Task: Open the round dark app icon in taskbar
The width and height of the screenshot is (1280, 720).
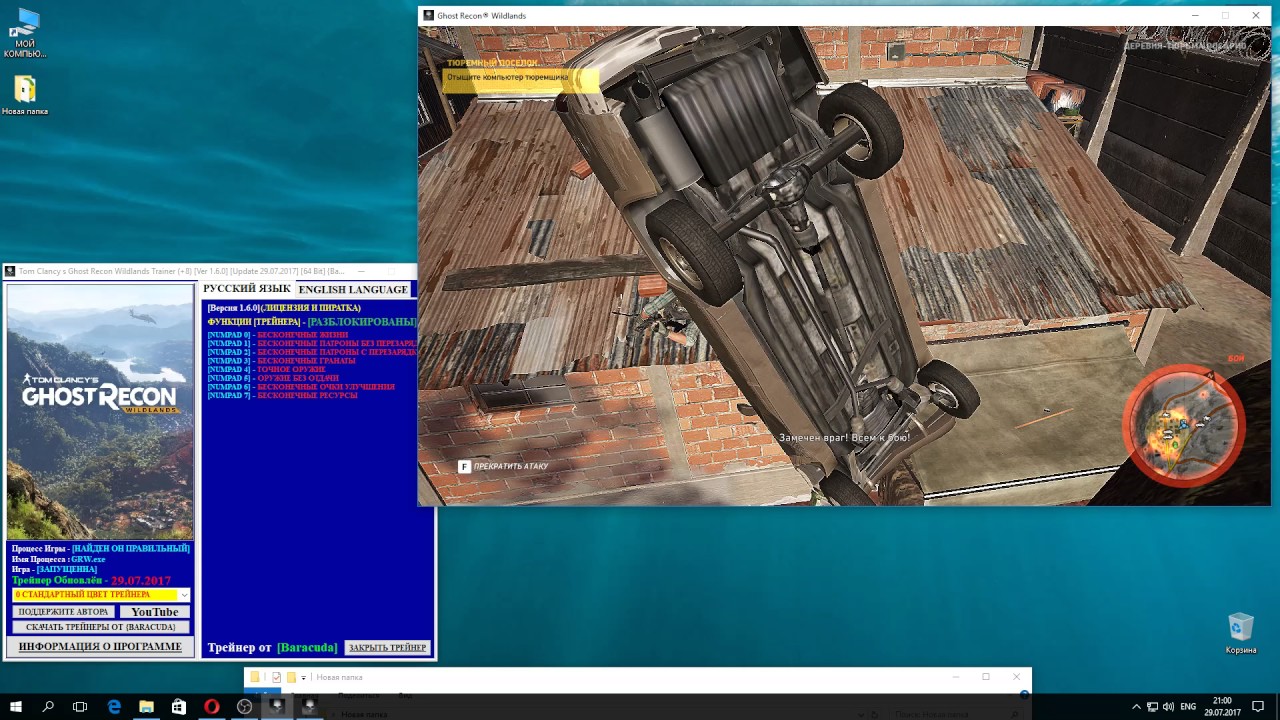Action: 244,707
